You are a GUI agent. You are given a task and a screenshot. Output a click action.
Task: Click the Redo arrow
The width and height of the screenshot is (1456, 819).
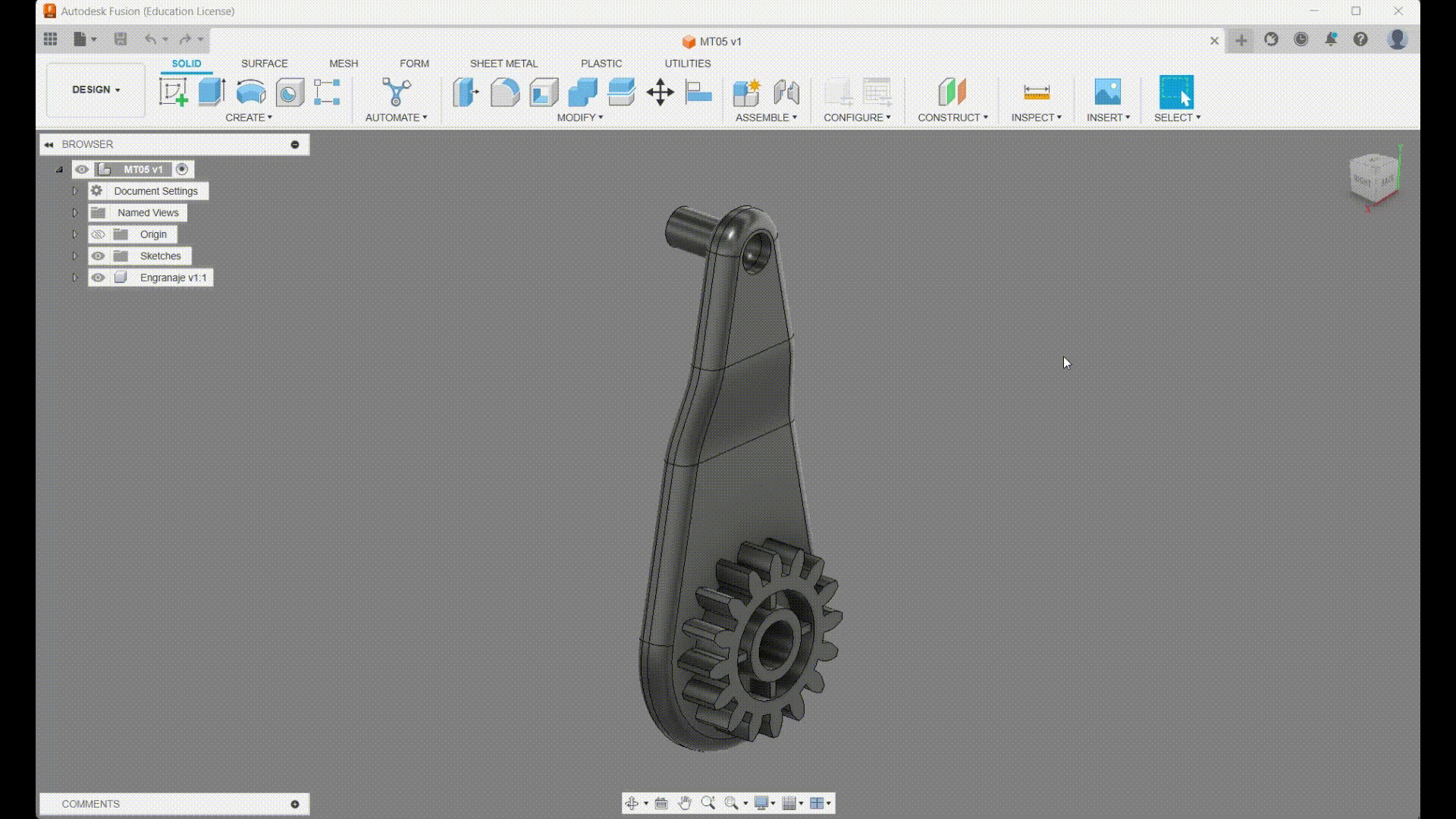point(185,39)
